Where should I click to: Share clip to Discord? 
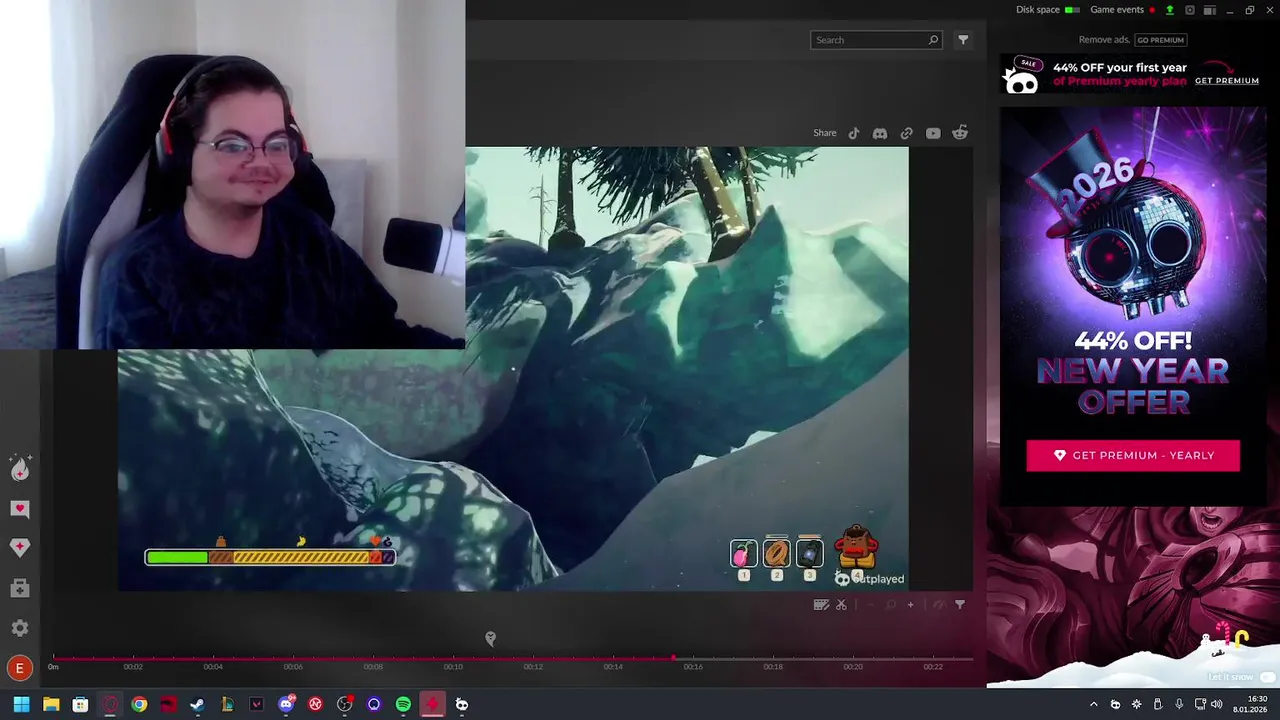coord(880,133)
